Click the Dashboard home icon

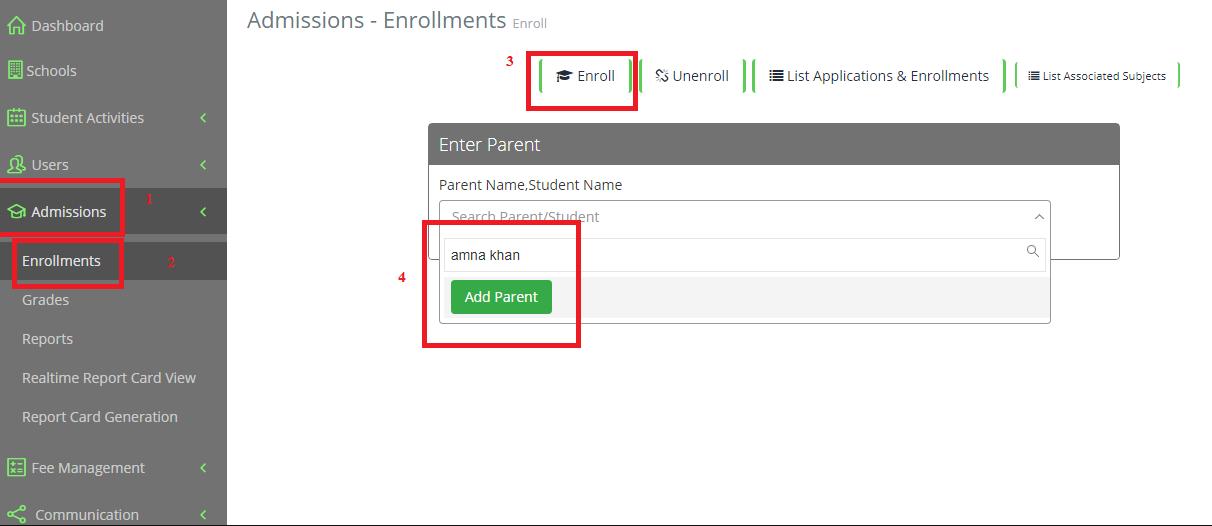[x=16, y=26]
